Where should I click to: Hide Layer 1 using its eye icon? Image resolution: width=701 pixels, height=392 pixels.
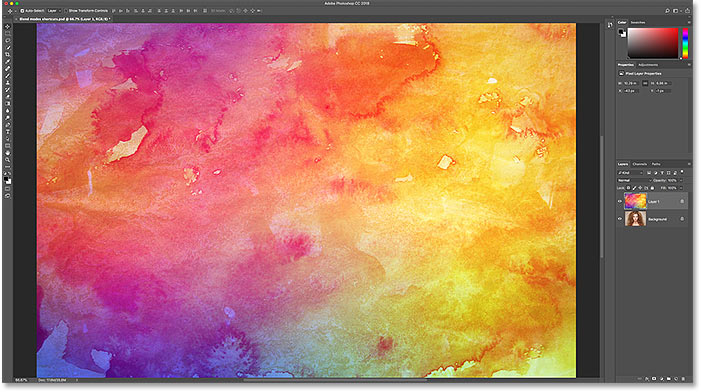[x=620, y=202]
